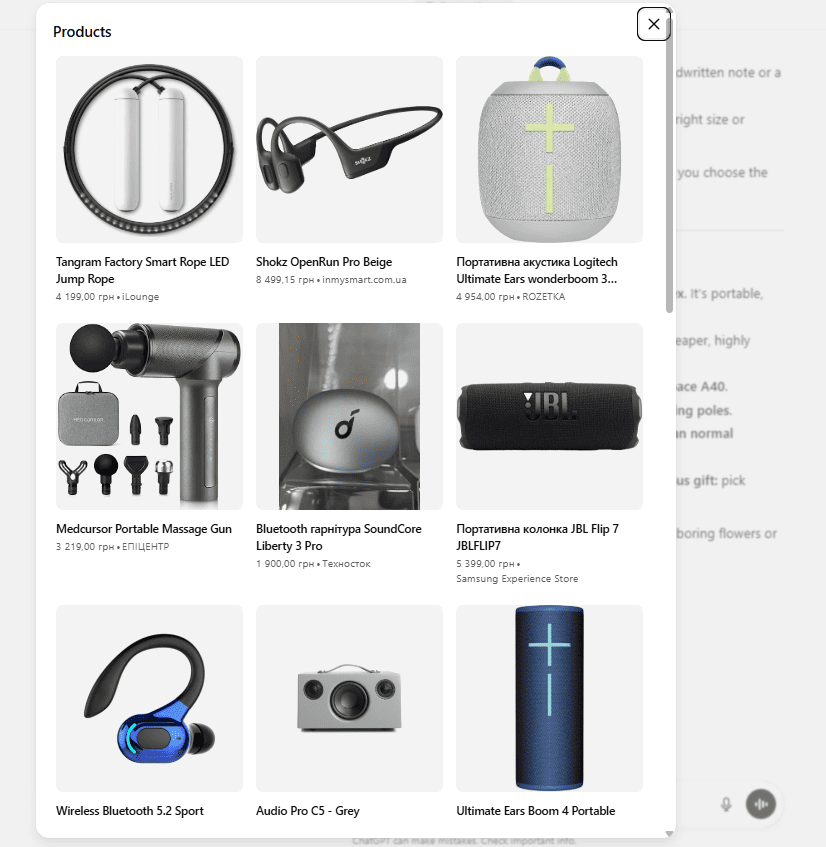Viewport: 826px width, 847px height.
Task: View the Audio Pro C5 Grey speaker image
Action: click(x=349, y=698)
